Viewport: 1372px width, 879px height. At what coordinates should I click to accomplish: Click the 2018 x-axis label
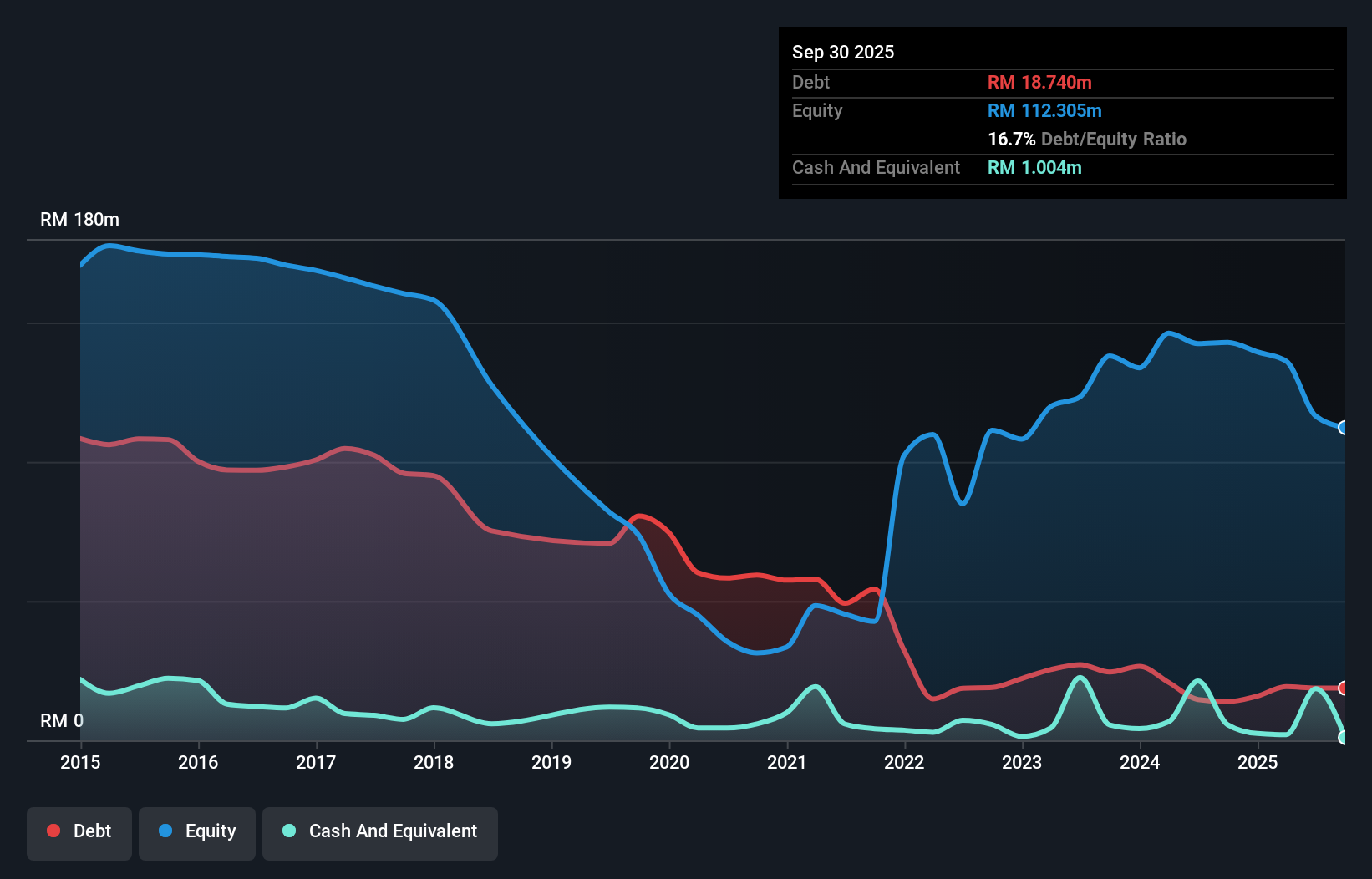434,762
